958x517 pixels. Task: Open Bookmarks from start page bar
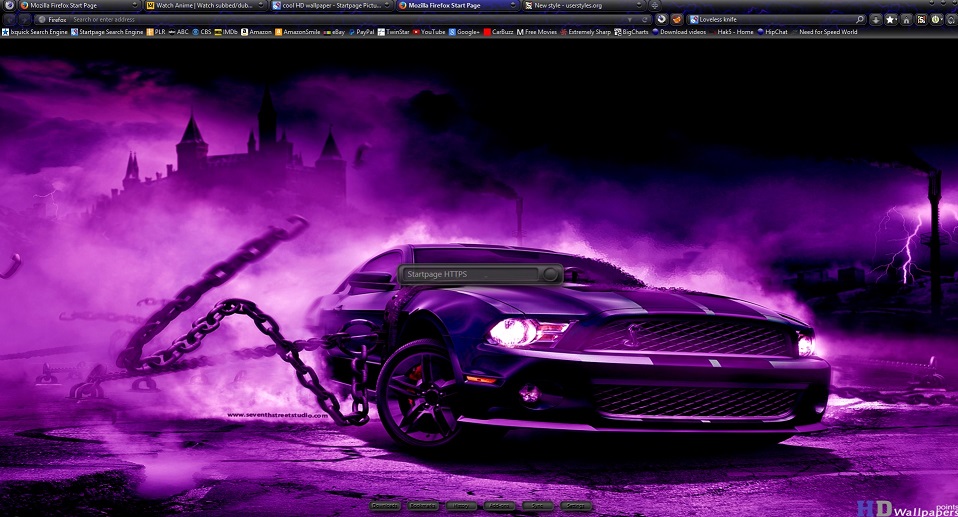423,506
